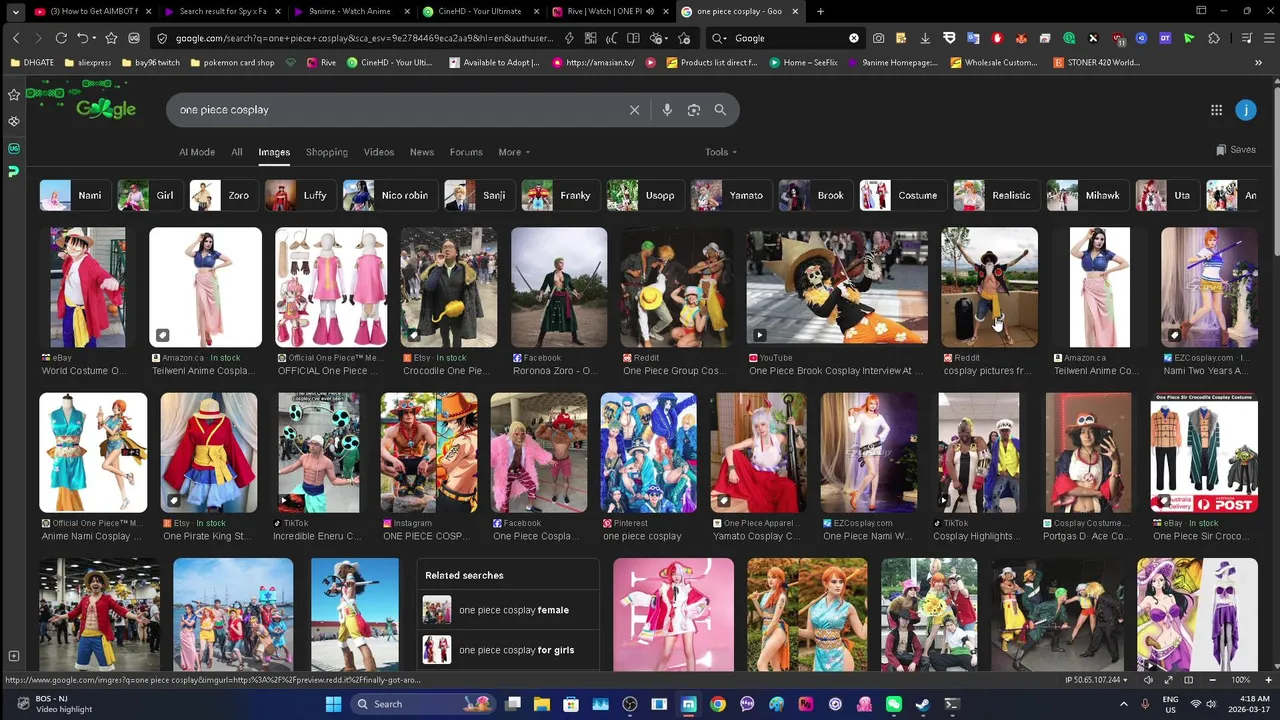Image resolution: width=1280 pixels, height=720 pixels.
Task: Open One Piece Brook Cosplay Interview YouTube thumbnail
Action: (x=836, y=287)
